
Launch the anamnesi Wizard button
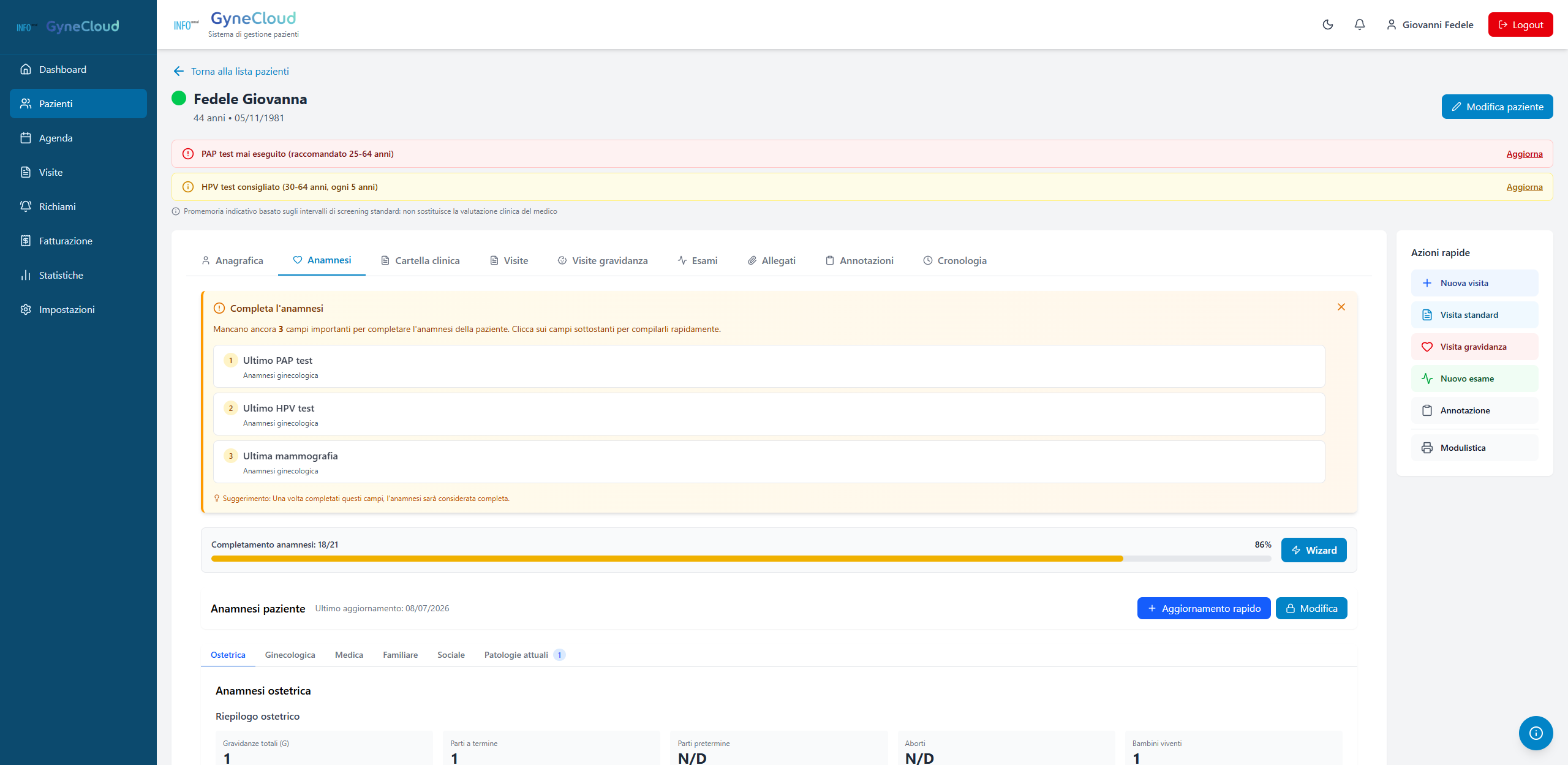(1313, 550)
